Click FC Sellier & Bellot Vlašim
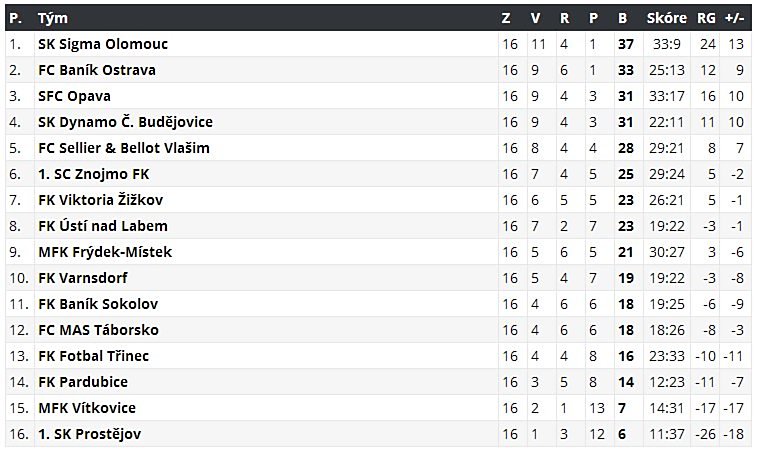The image size is (757, 452). click(124, 148)
